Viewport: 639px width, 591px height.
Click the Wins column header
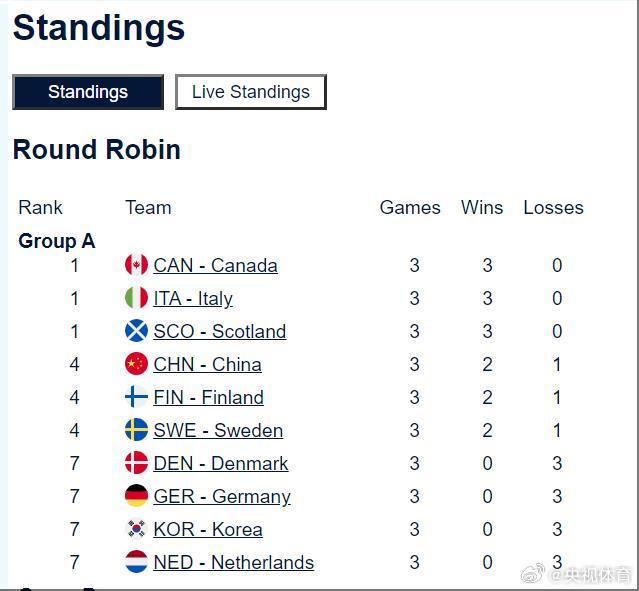click(482, 208)
